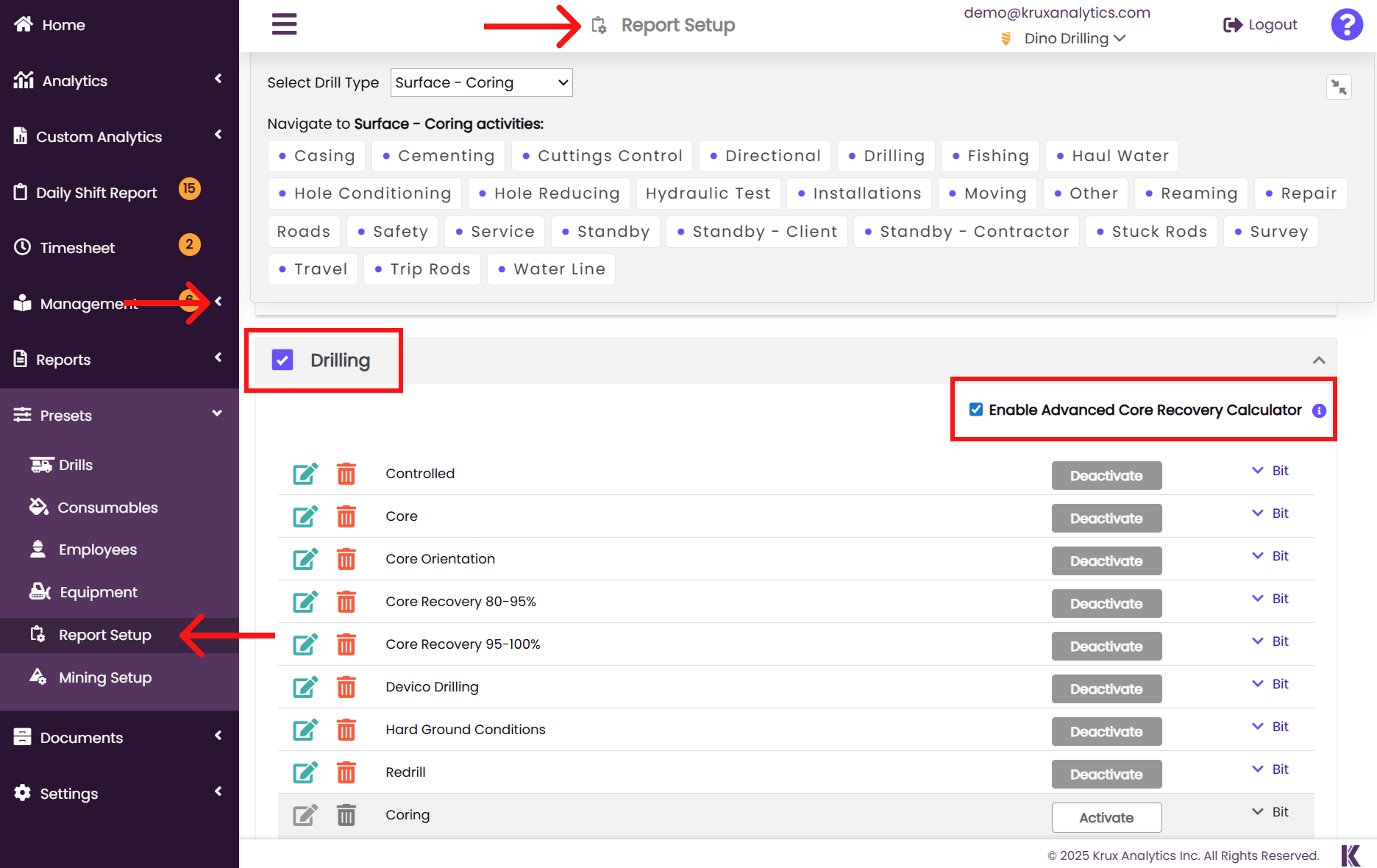1377x868 pixels.
Task: Deactivate the Core Recovery 80-95% activity
Action: [x=1106, y=603]
